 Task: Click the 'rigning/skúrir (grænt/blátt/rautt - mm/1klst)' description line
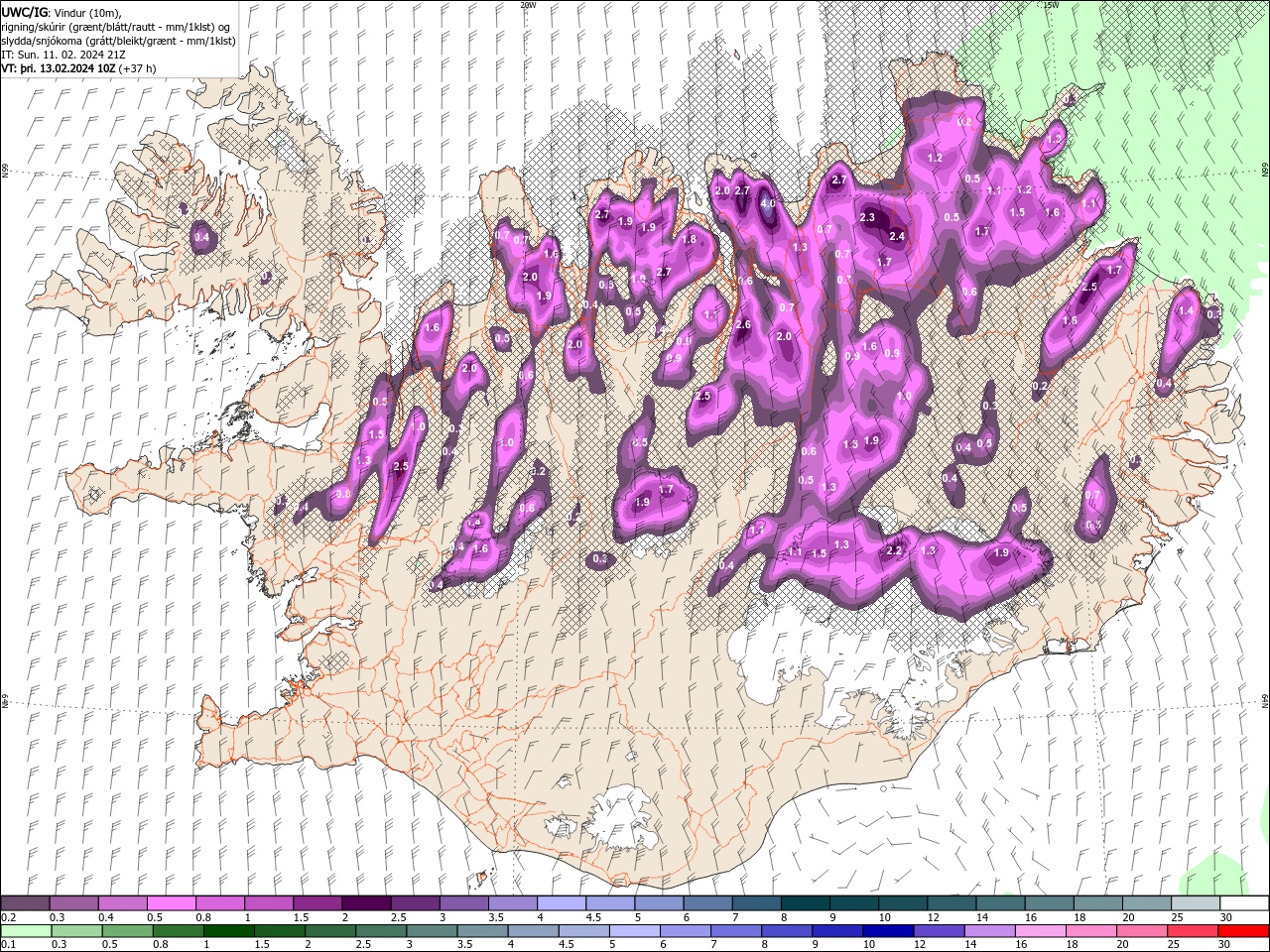coord(116,27)
